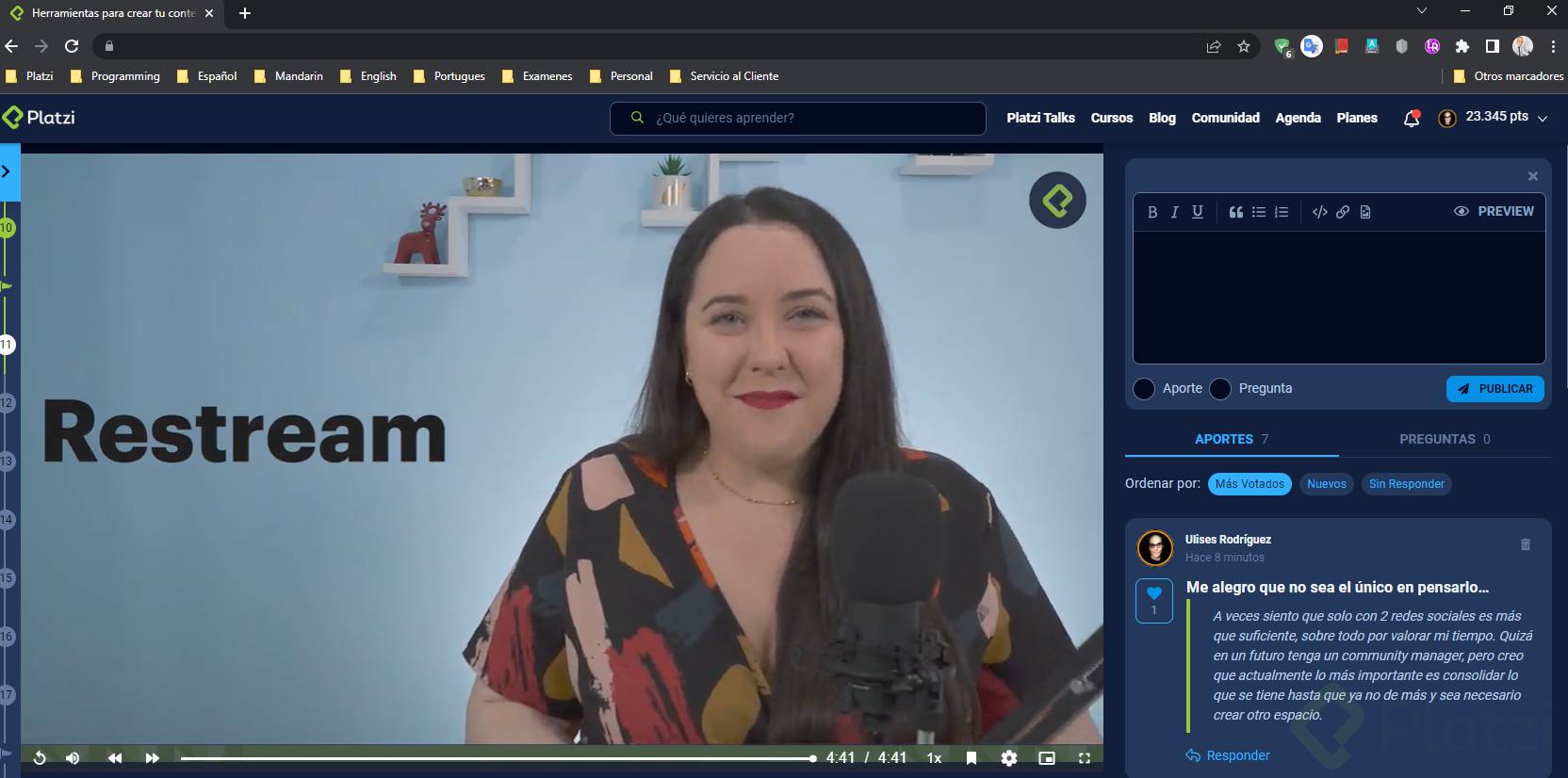The height and width of the screenshot is (778, 1568).
Task: Open the Blog menu item
Action: [x=1162, y=118]
